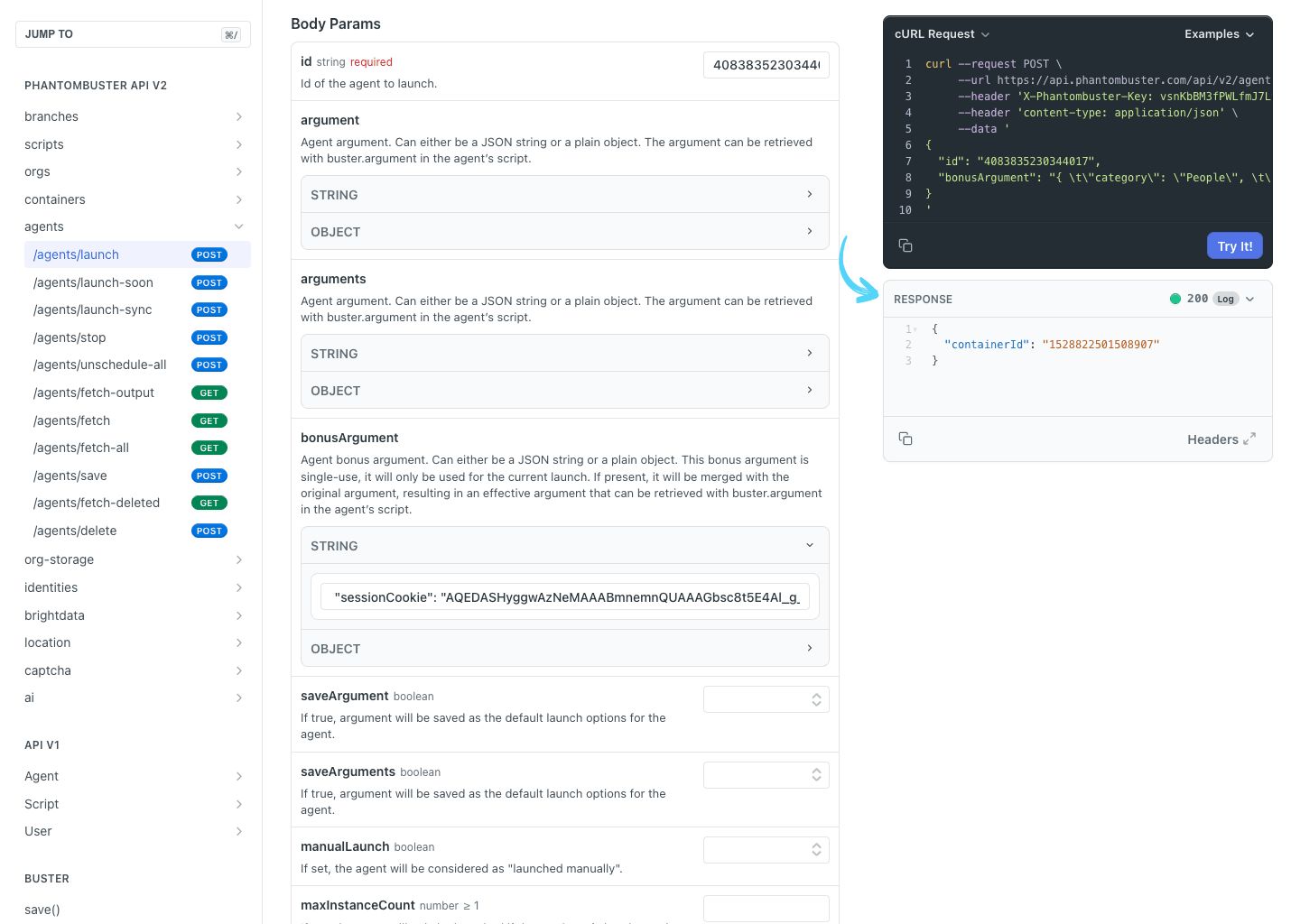
Task: Expand the API V1 Agent section
Action: click(133, 776)
